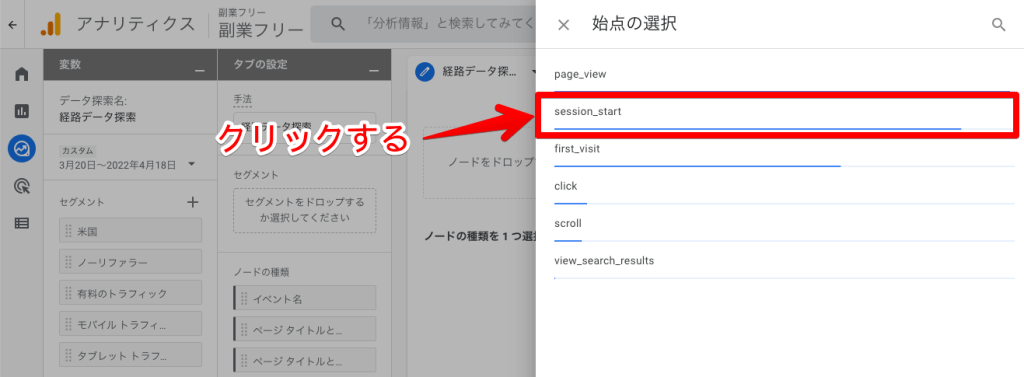
Task: Open the Explore sidebar icon
Action: point(22,149)
